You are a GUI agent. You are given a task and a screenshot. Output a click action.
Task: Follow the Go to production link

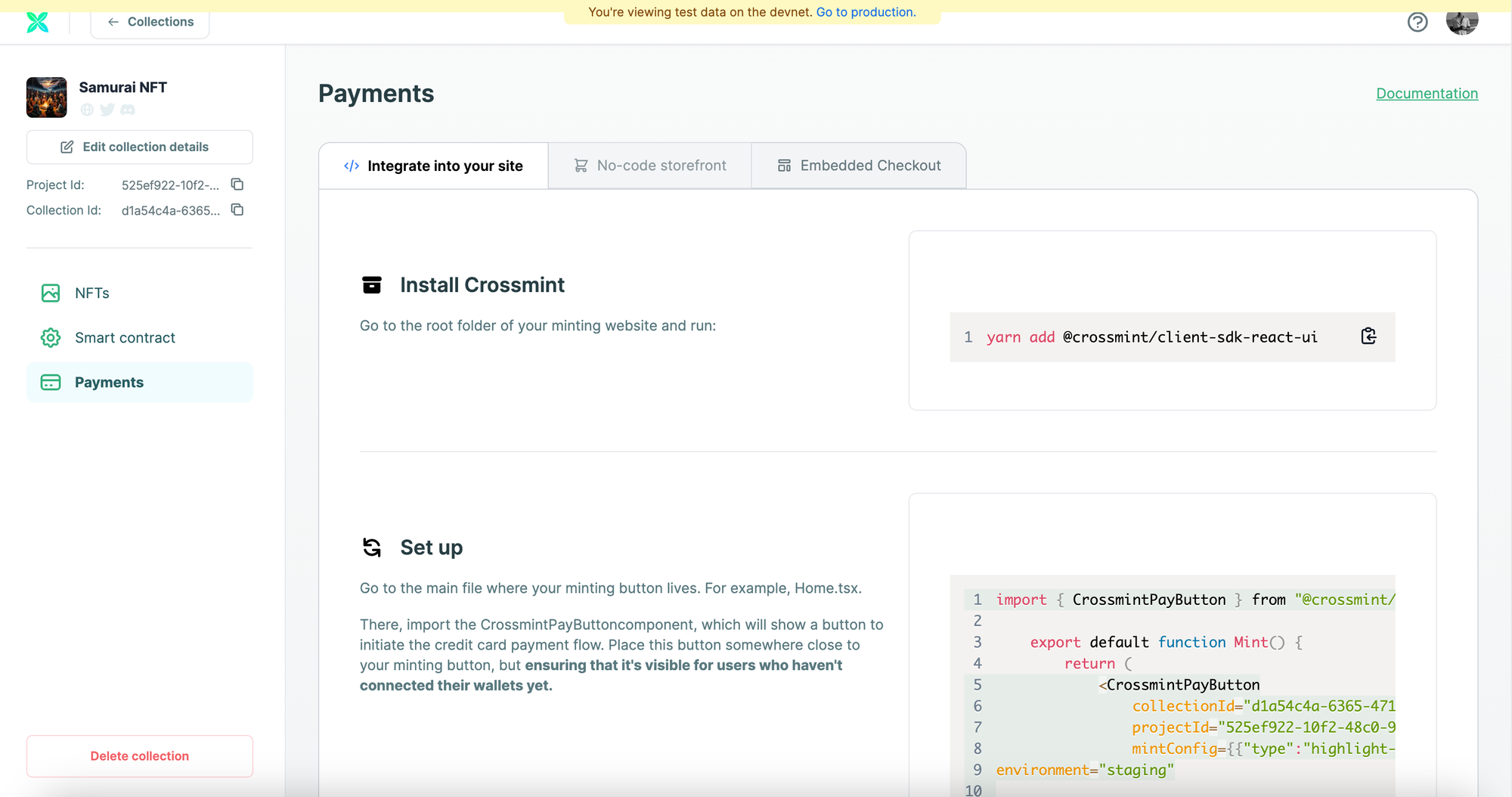(866, 12)
